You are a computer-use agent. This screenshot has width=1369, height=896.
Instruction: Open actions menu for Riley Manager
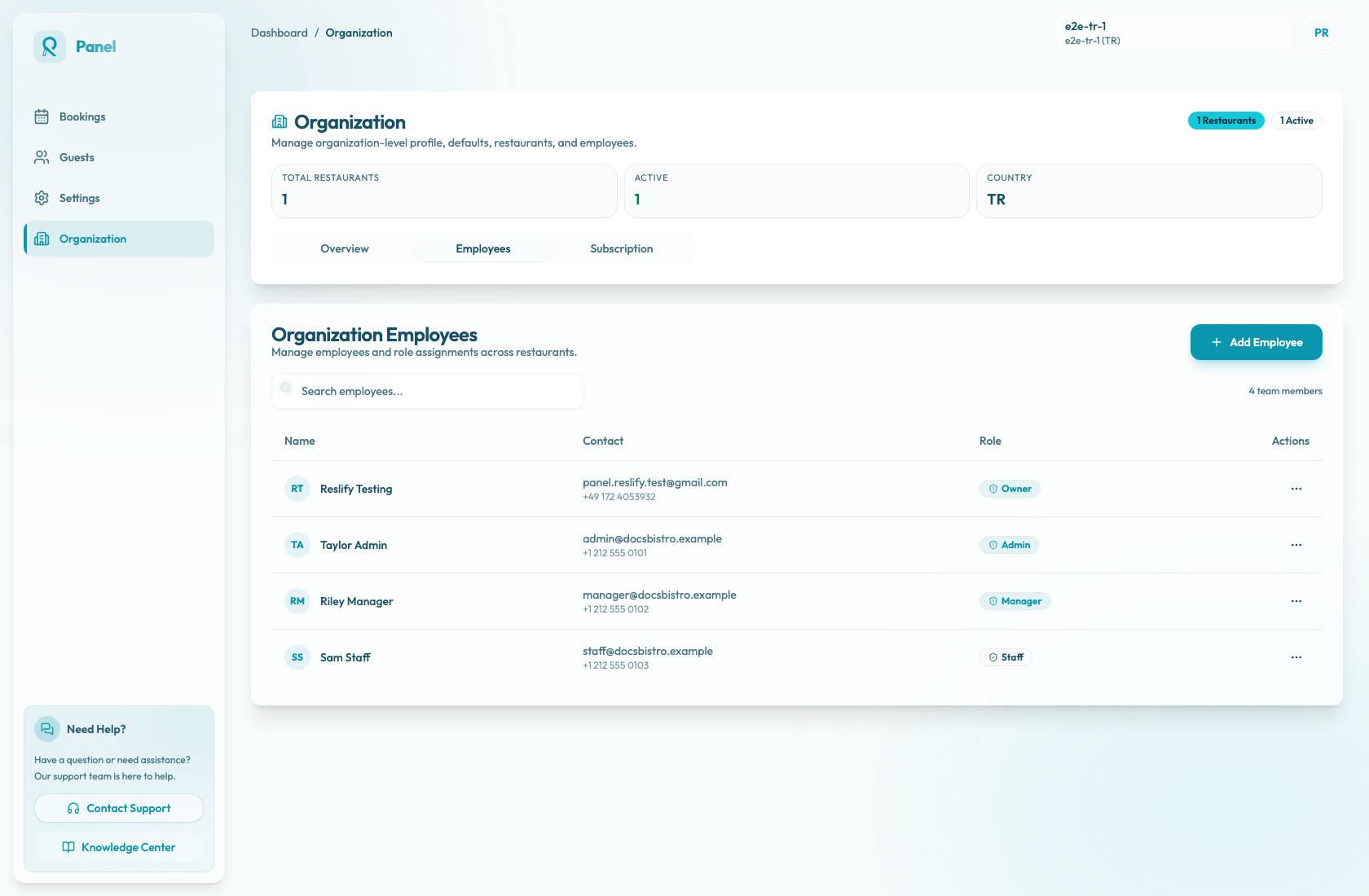tap(1296, 601)
